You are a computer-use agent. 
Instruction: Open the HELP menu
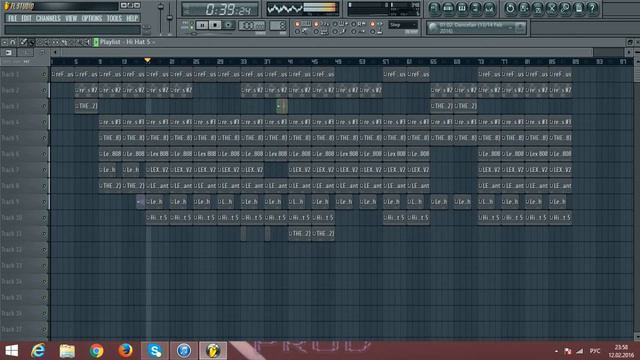coord(132,18)
